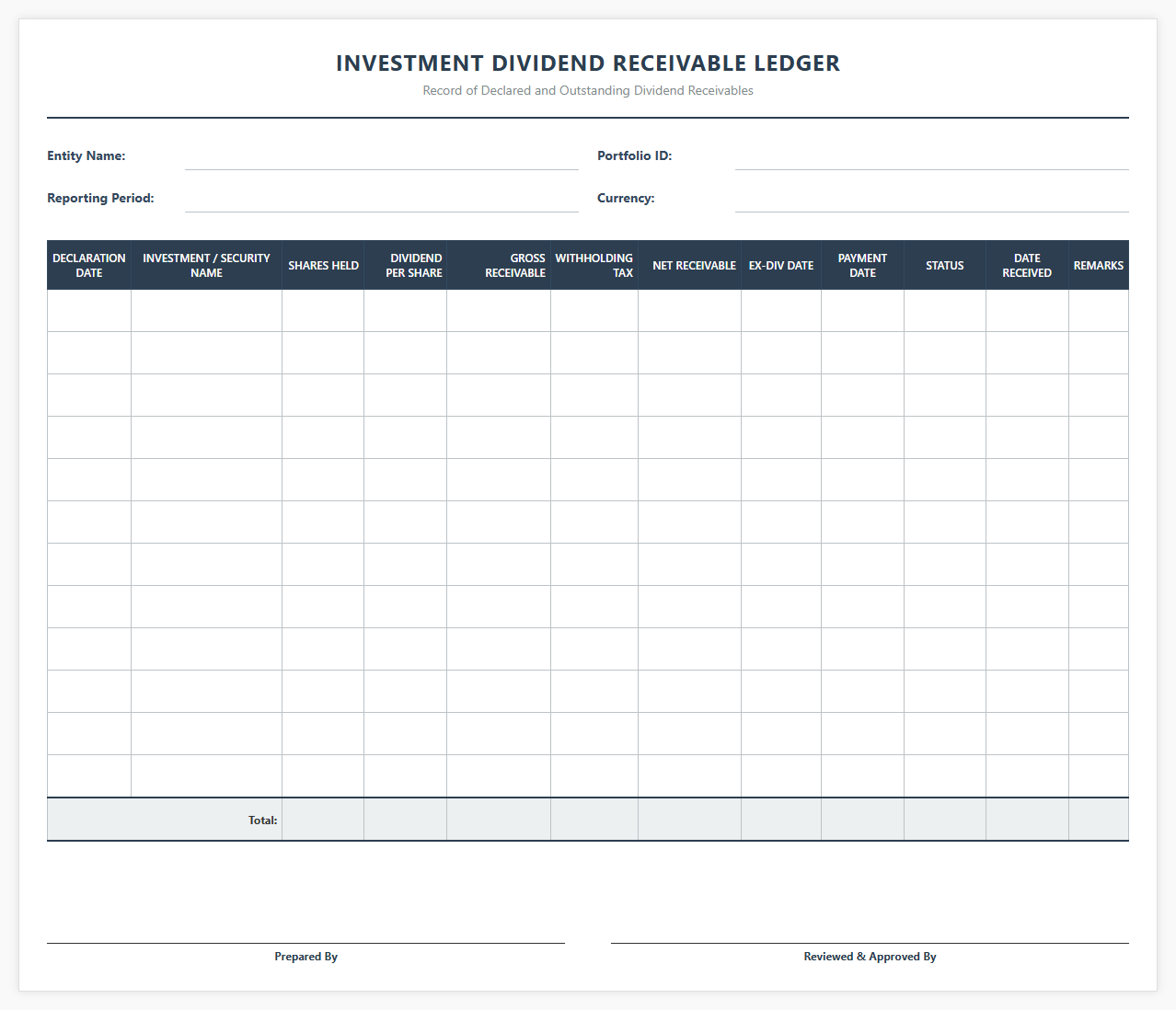Screen dimensions: 1176x1010
Task: Click the 'Reviewed & Approved By' caption
Action: 870,957
